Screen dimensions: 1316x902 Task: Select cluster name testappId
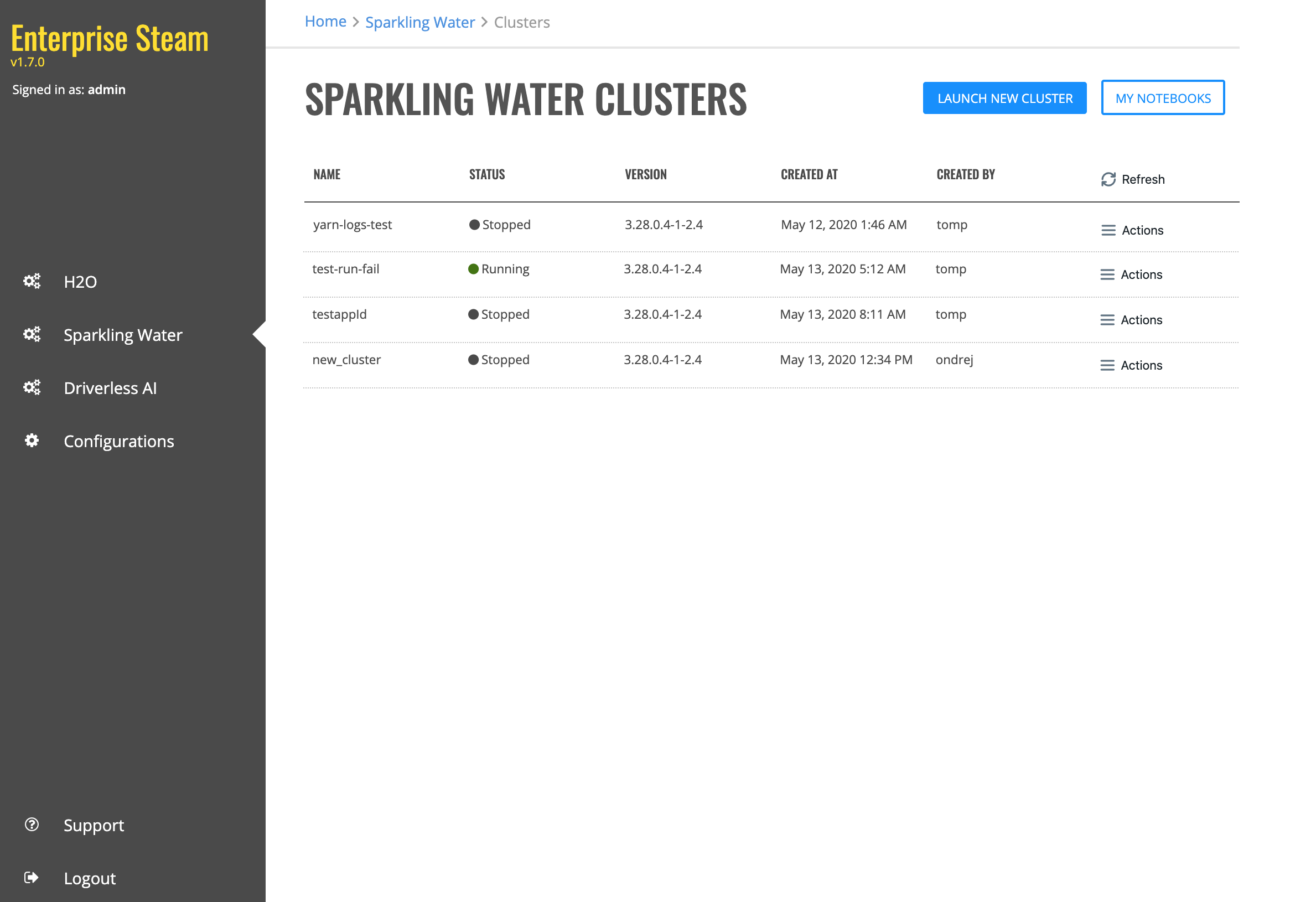[339, 314]
